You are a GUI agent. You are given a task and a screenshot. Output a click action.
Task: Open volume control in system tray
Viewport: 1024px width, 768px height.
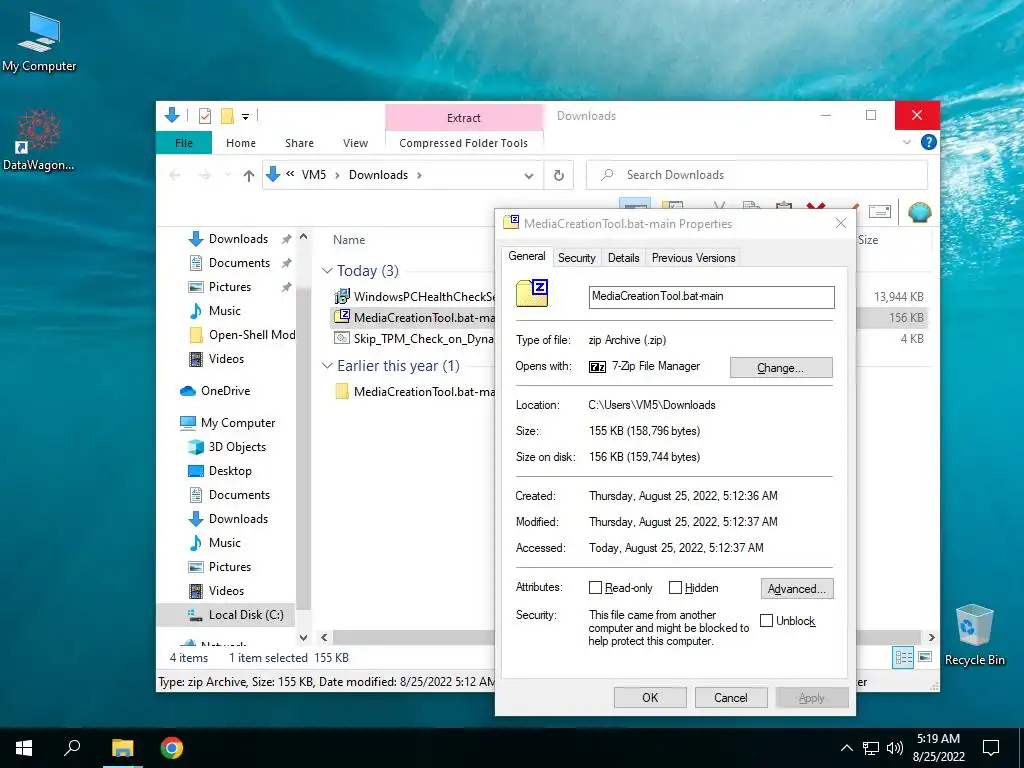click(895, 748)
